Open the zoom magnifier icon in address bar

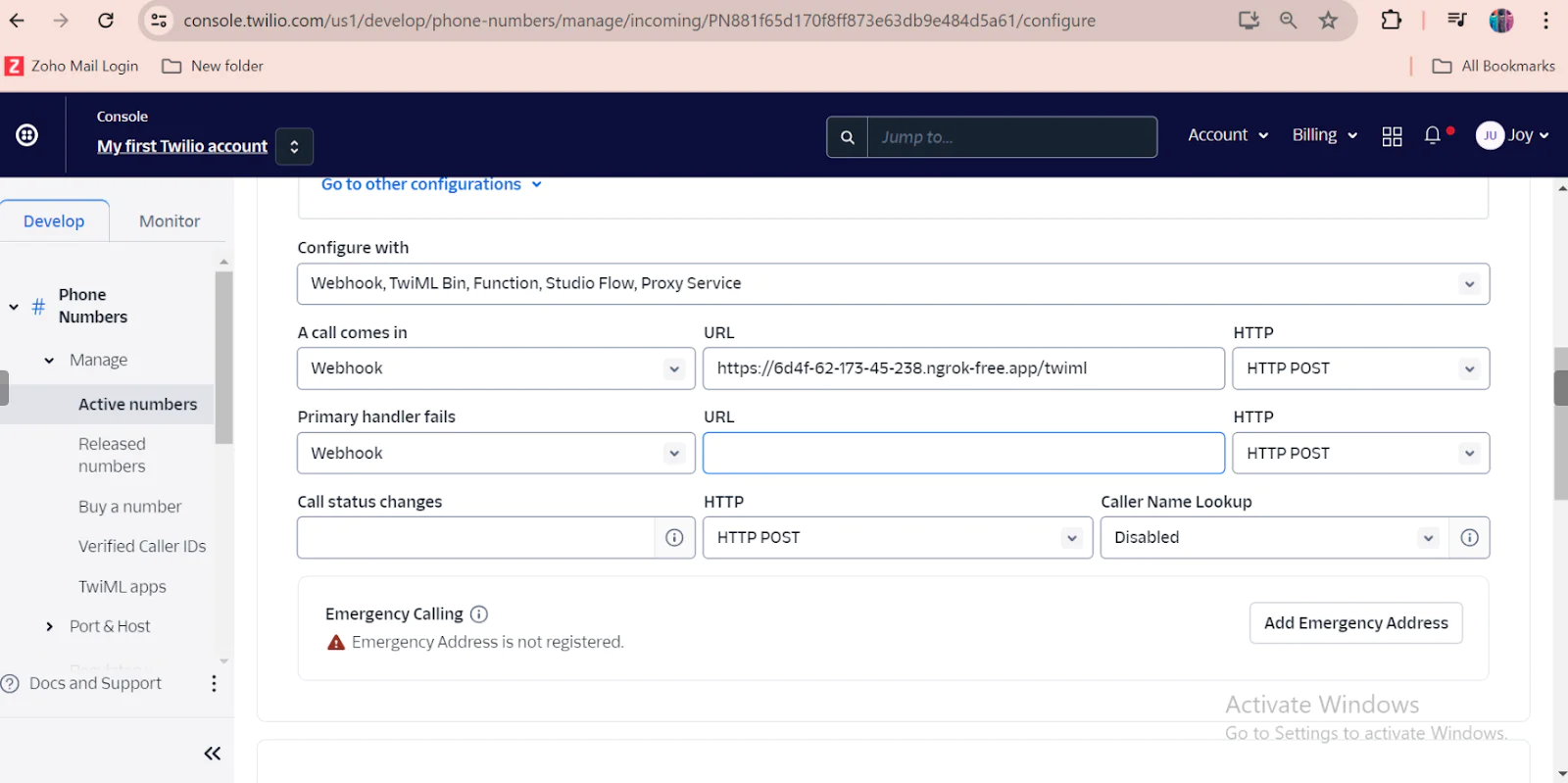(x=1288, y=21)
